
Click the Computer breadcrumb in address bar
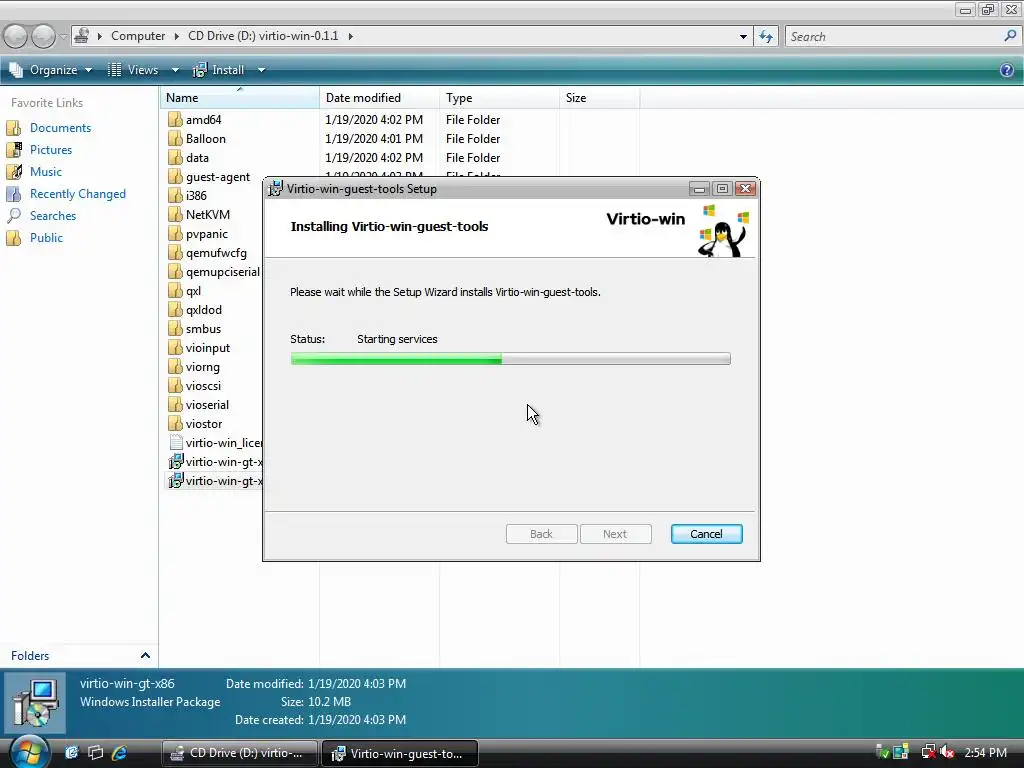coord(138,36)
